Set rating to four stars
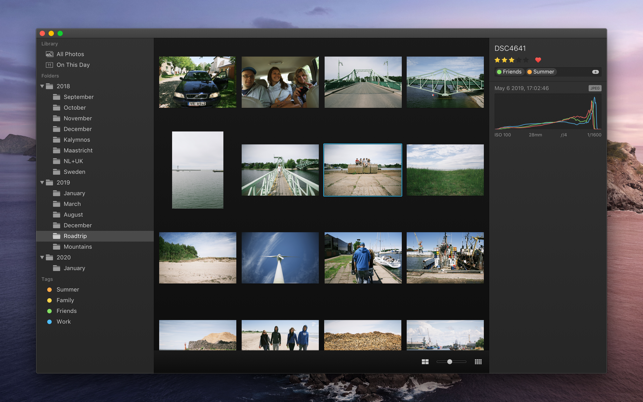 click(x=518, y=60)
